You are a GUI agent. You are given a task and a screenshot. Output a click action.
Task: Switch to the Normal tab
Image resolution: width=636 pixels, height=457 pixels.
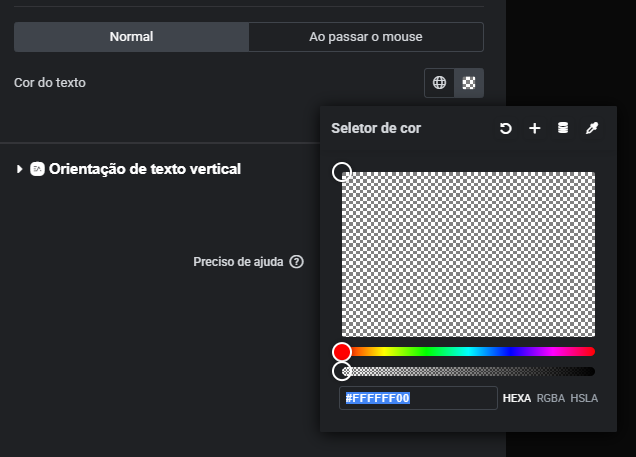coord(131,37)
